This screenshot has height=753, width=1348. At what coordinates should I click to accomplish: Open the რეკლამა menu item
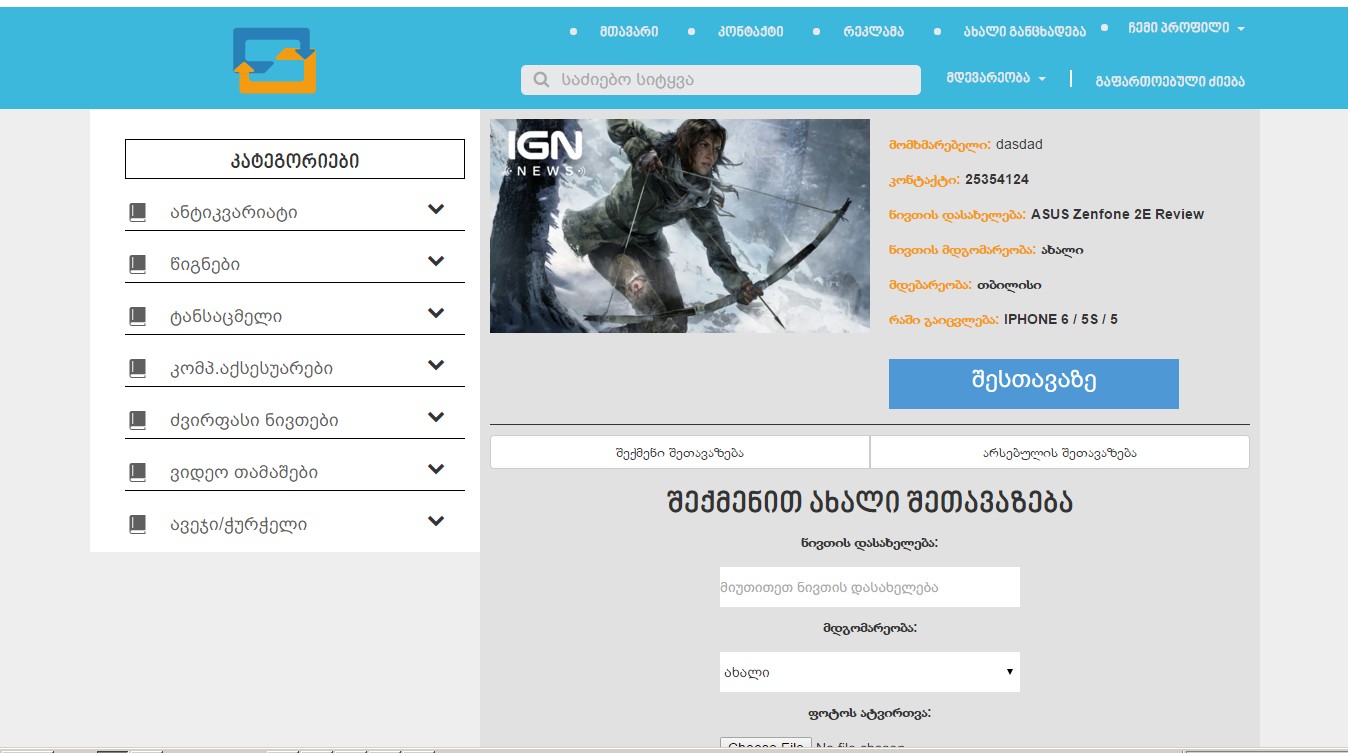[874, 31]
